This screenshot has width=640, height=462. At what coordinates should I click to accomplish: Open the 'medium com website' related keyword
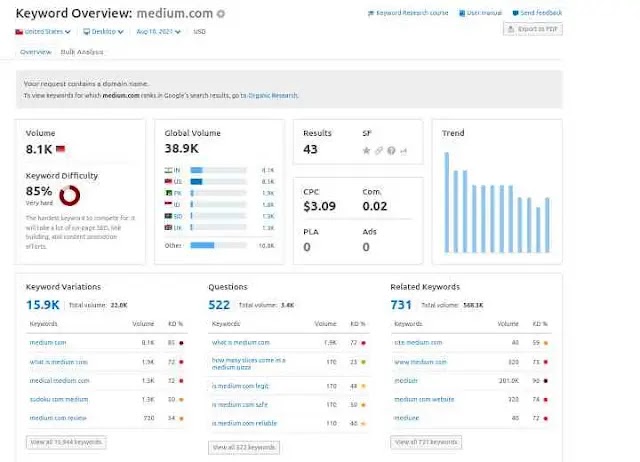pyautogui.click(x=424, y=399)
